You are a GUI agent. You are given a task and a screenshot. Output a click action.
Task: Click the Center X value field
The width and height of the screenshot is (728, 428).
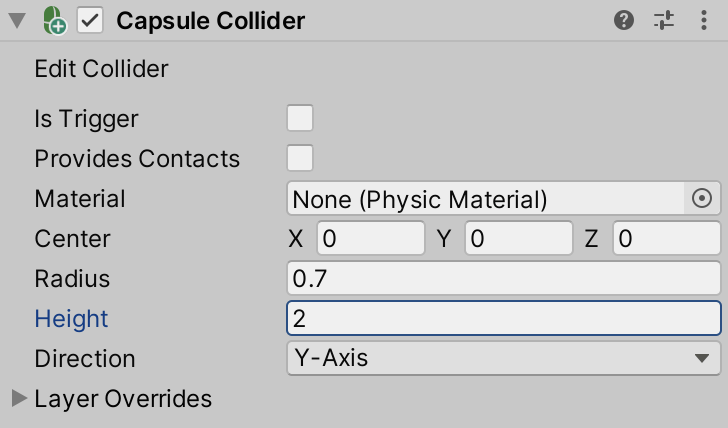point(371,239)
